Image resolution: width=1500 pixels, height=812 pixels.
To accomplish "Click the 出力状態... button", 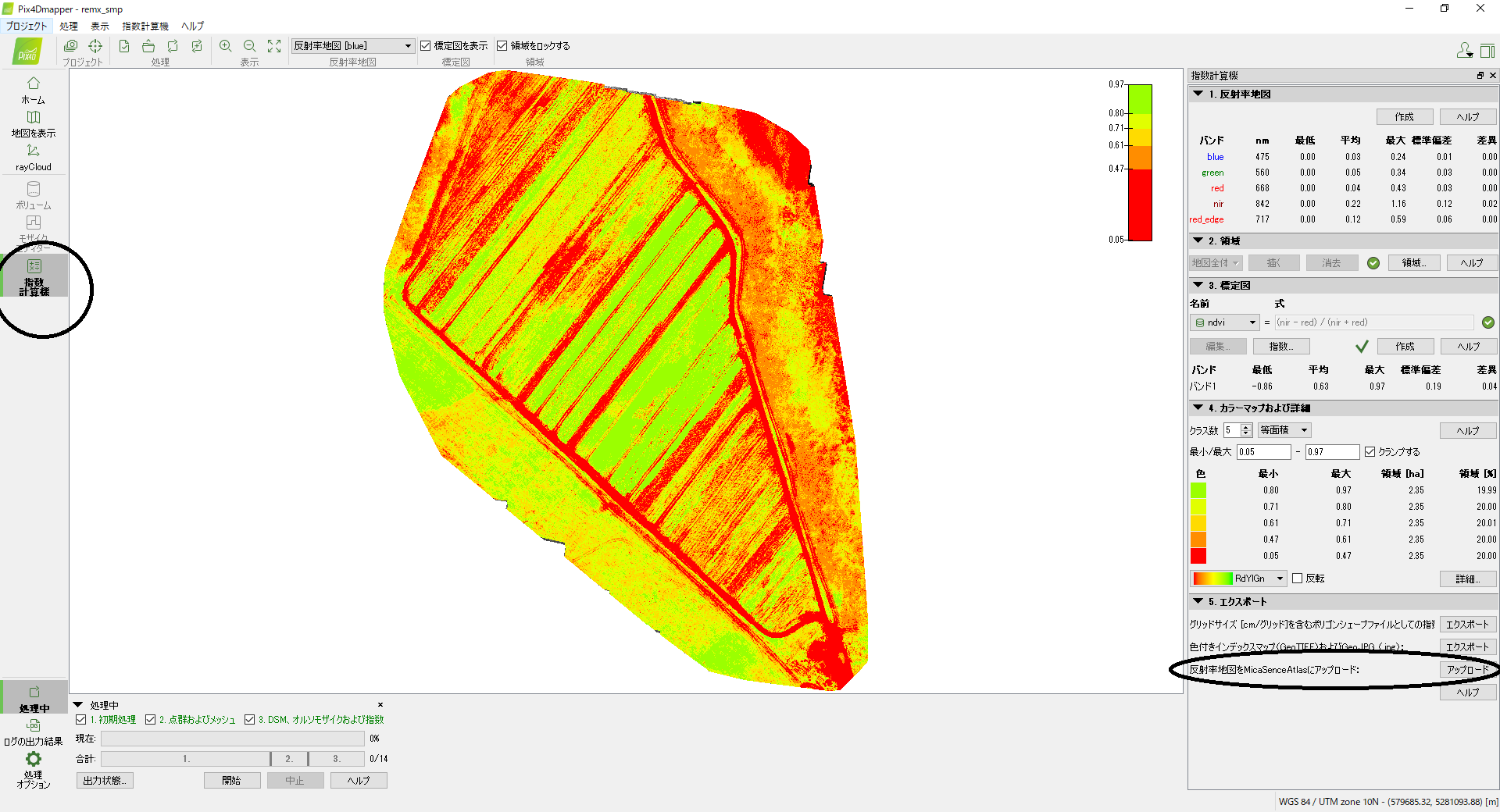I will click(x=105, y=781).
